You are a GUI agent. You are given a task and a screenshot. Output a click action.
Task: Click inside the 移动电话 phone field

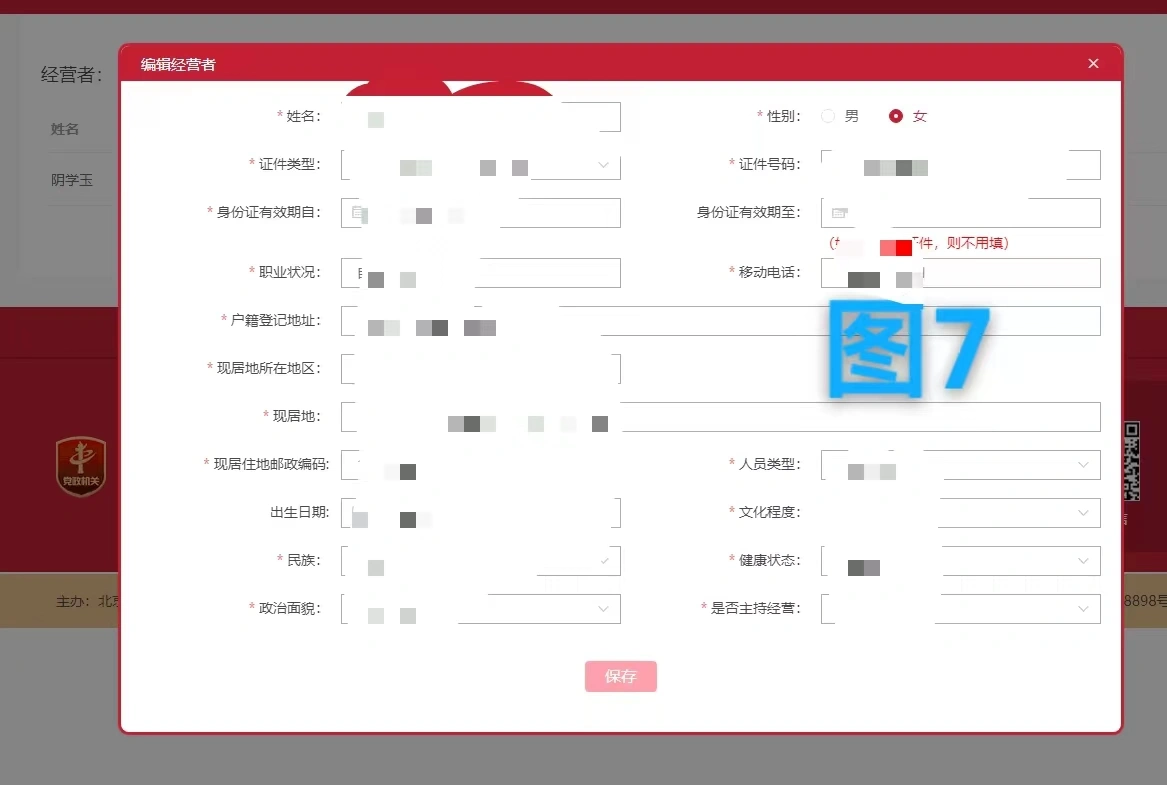click(x=960, y=272)
